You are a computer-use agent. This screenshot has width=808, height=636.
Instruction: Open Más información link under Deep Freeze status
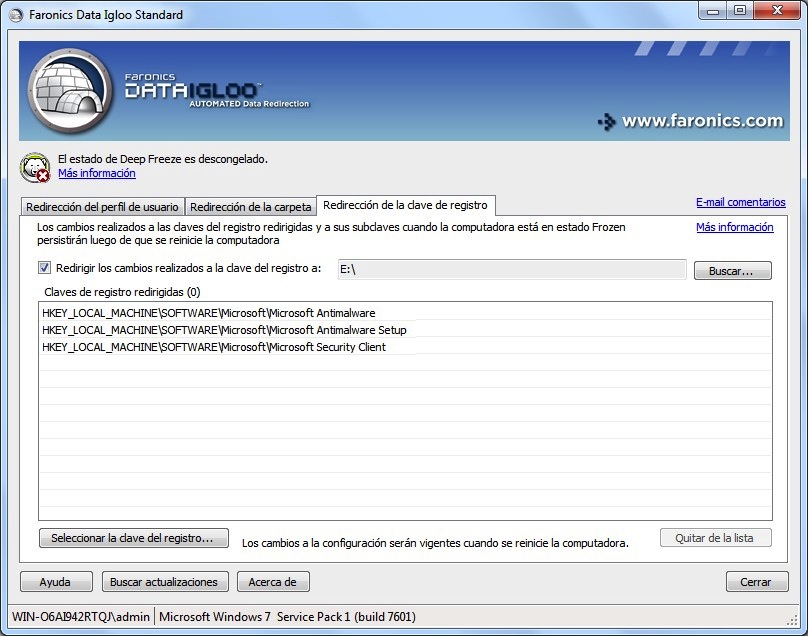click(x=97, y=173)
